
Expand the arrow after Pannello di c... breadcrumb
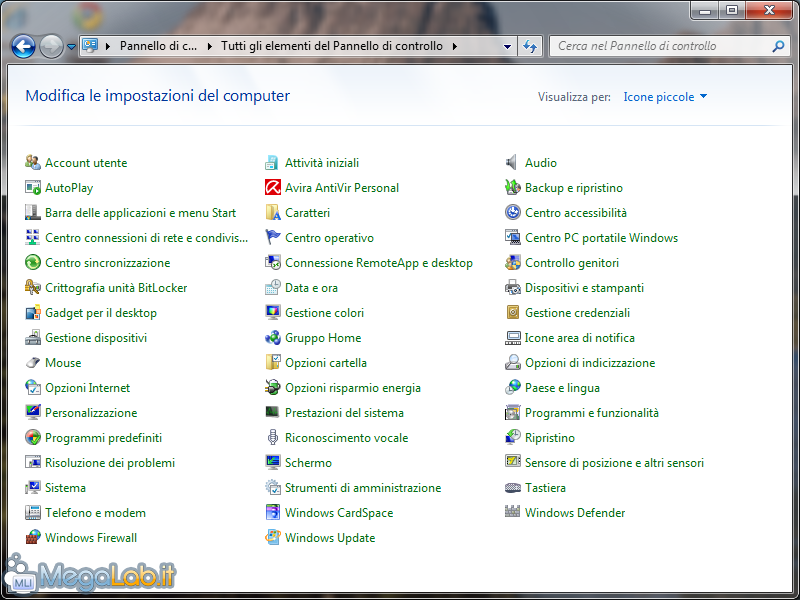(x=209, y=46)
